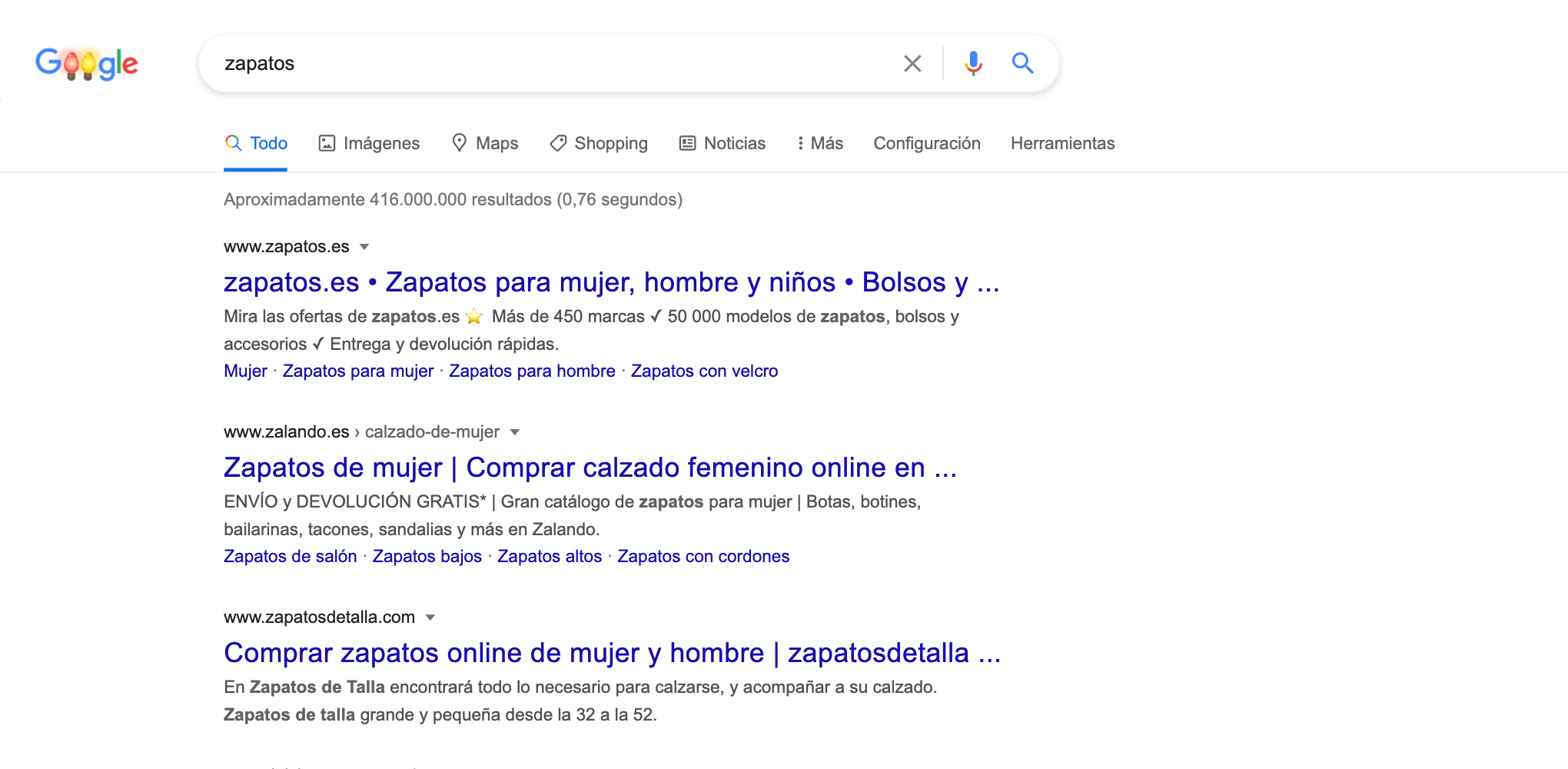Click the www.zalando.es breadcrumb URL
Viewport: 1568px width, 769px height.
point(361,432)
